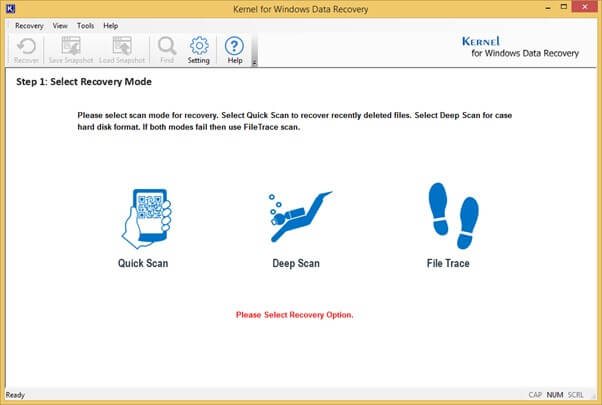Click the scan mode instruction paragraph

click(x=294, y=121)
